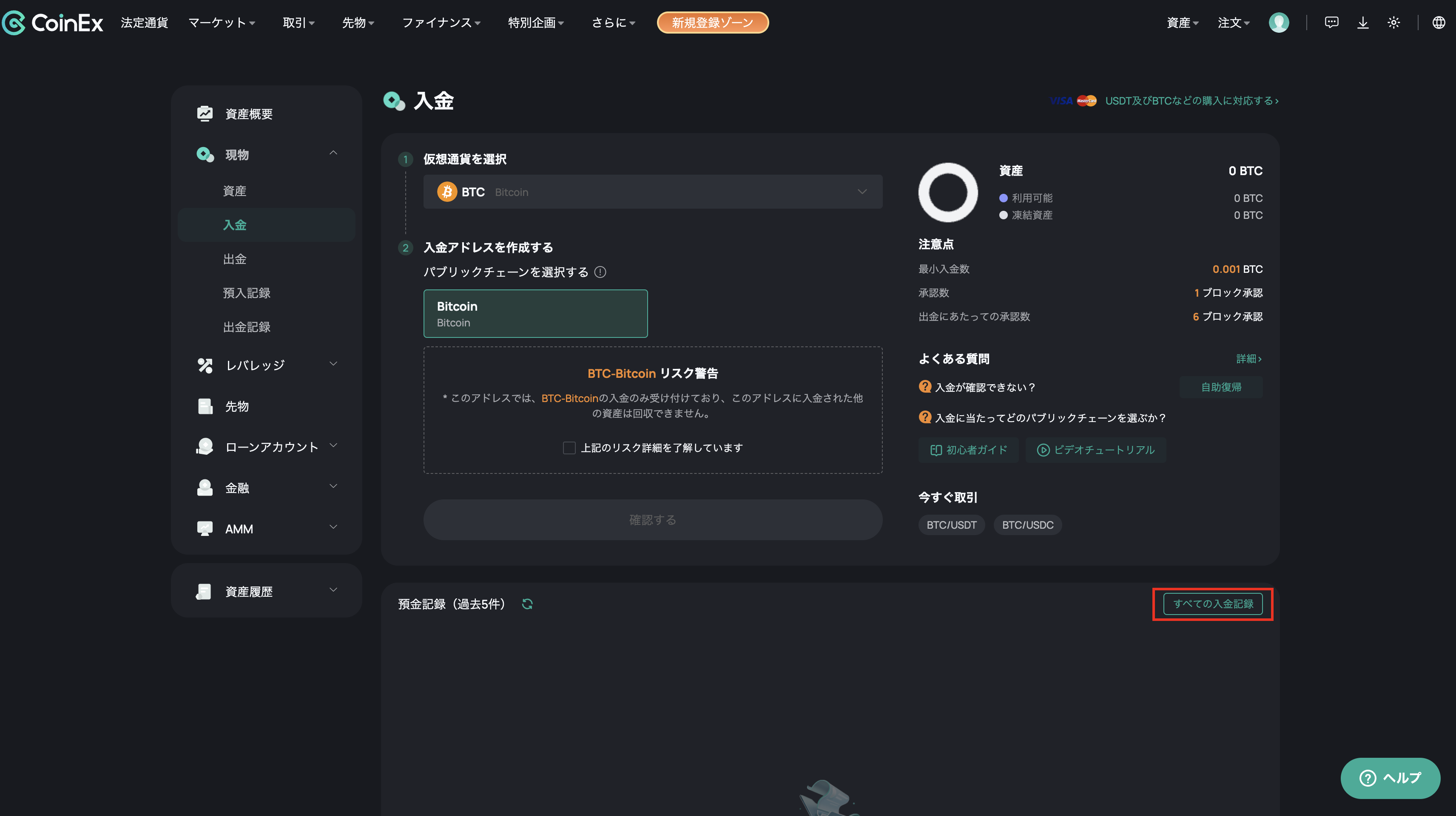
Task: Click question icon for 入金が確認できない？
Action: tap(925, 386)
